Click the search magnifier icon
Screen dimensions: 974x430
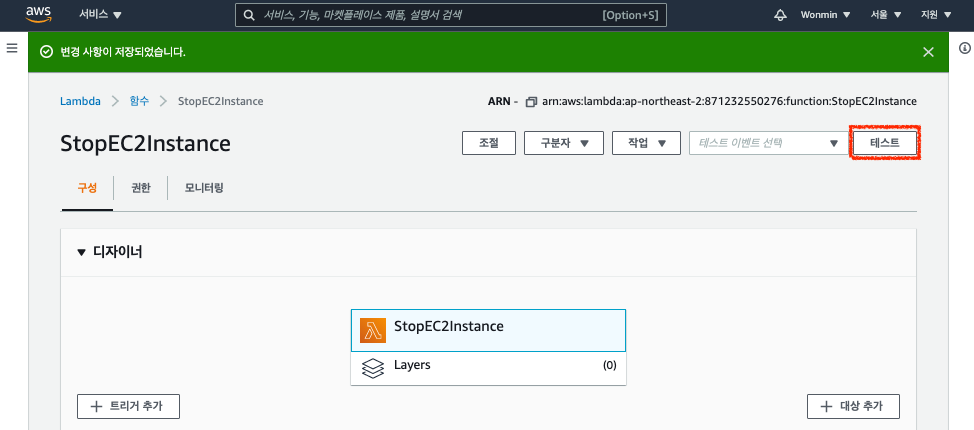coord(249,16)
